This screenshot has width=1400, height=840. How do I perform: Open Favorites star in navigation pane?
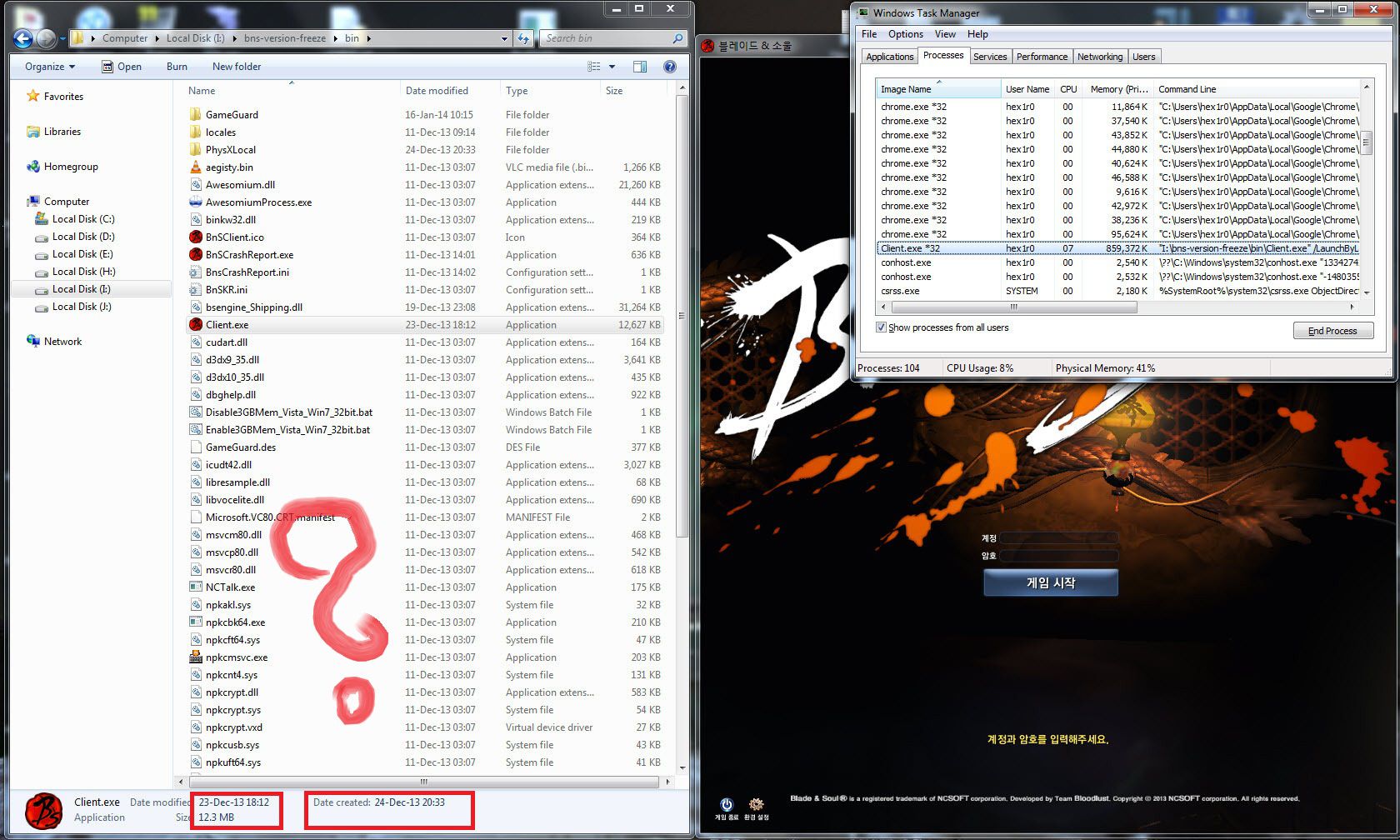(33, 96)
